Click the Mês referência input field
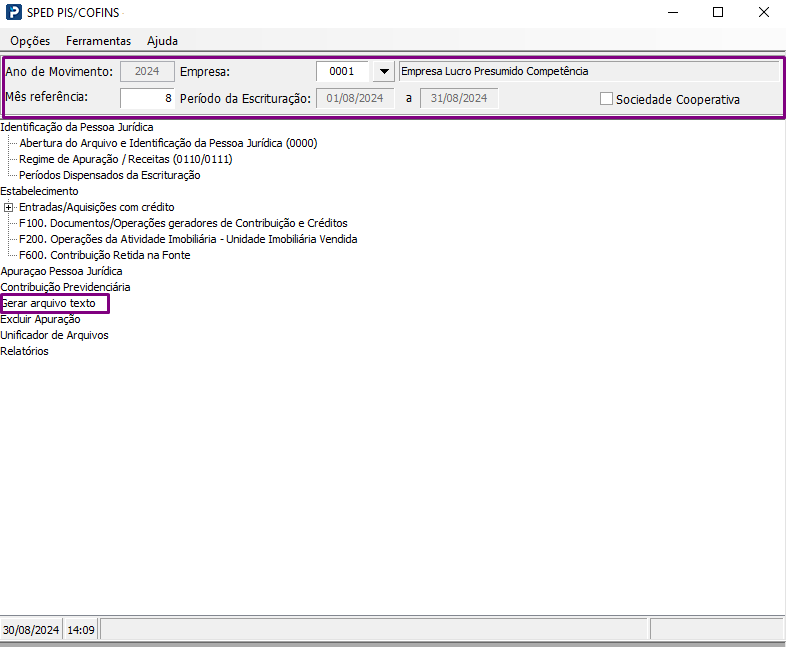The width and height of the screenshot is (786, 647). pos(147,98)
